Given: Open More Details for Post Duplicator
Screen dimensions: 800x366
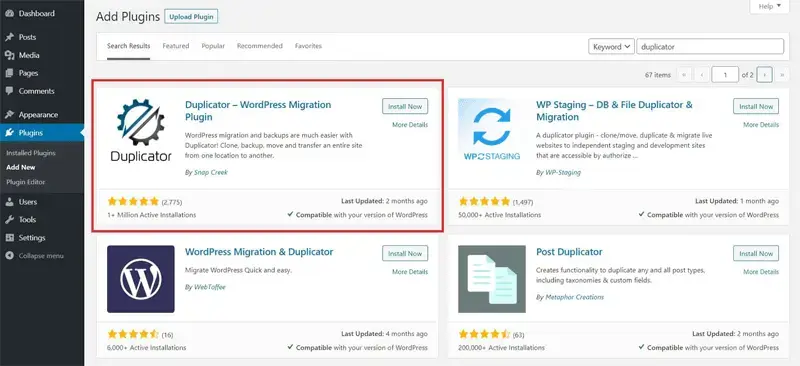Looking at the screenshot, I should coord(761,272).
